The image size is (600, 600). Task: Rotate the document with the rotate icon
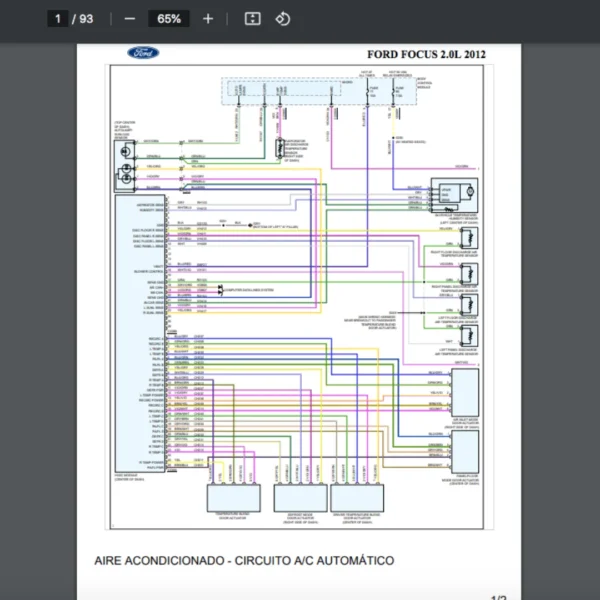282,19
